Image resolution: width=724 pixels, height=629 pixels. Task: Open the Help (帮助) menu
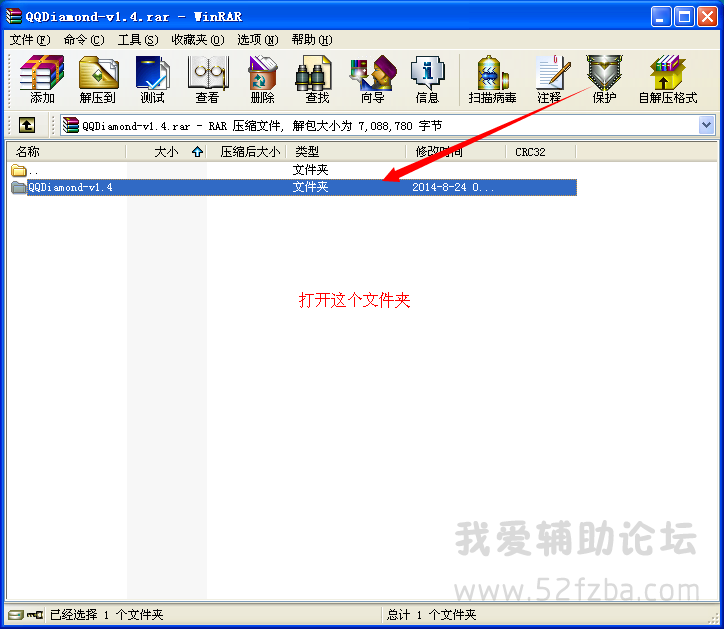pos(312,40)
